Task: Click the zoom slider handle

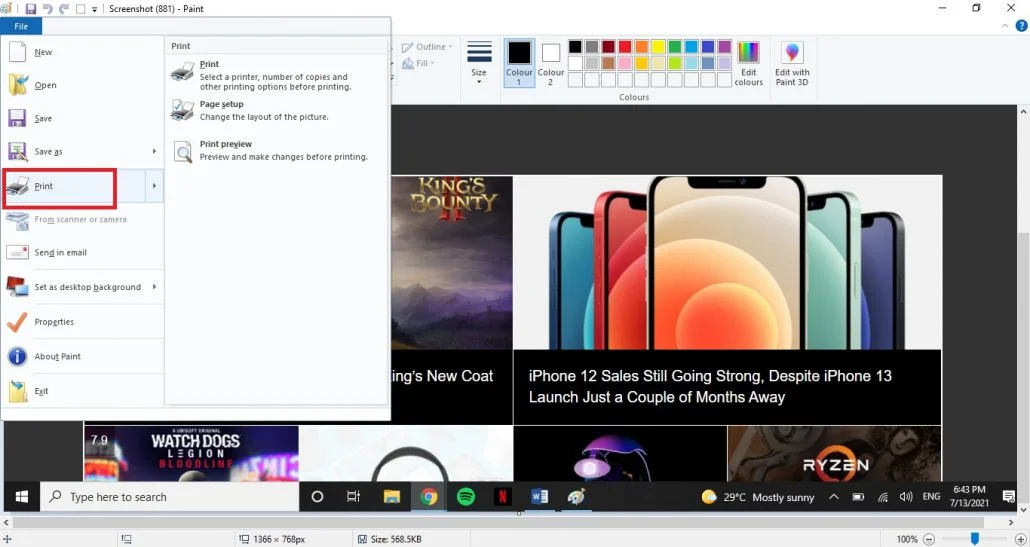Action: [x=975, y=539]
